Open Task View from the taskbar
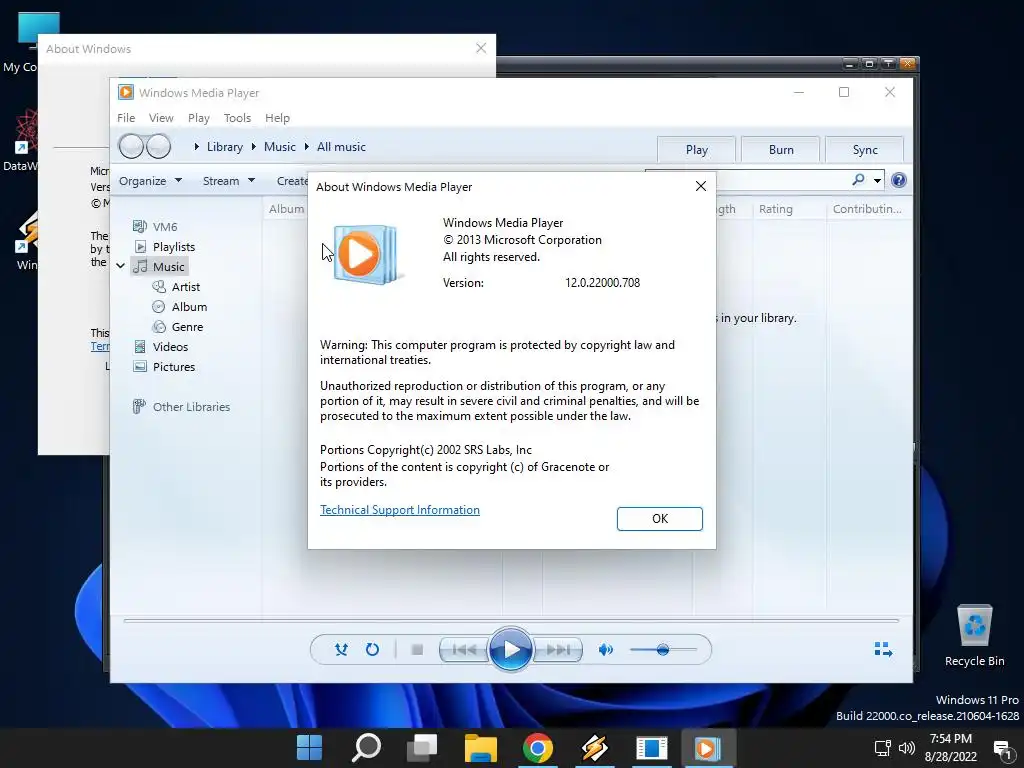Viewport: 1024px width, 768px height. pyautogui.click(x=423, y=748)
